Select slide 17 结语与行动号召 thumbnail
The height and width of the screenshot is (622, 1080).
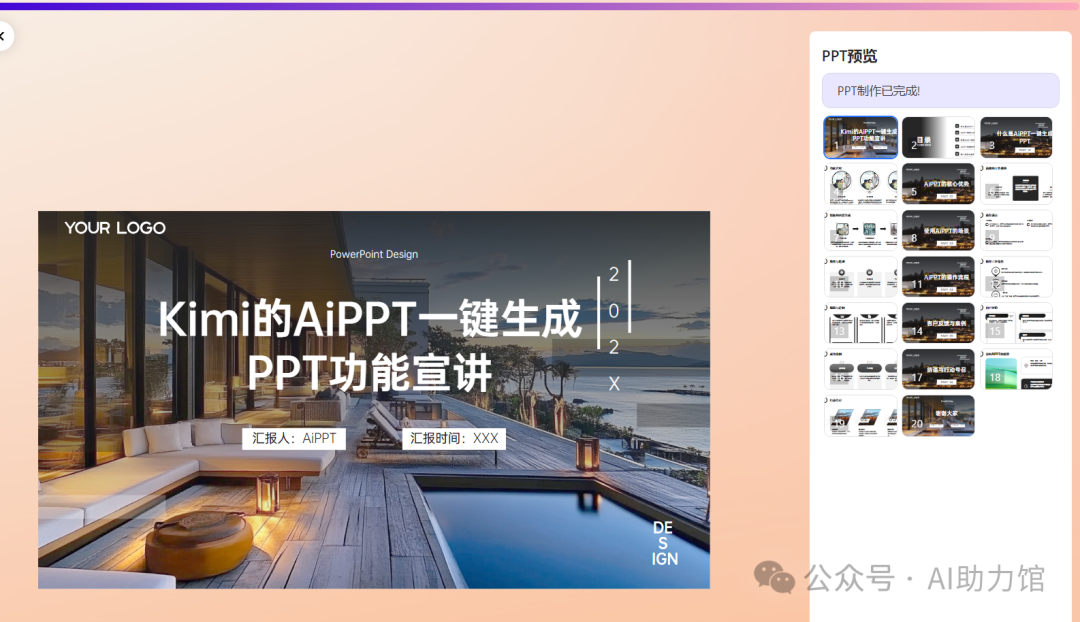coord(938,369)
